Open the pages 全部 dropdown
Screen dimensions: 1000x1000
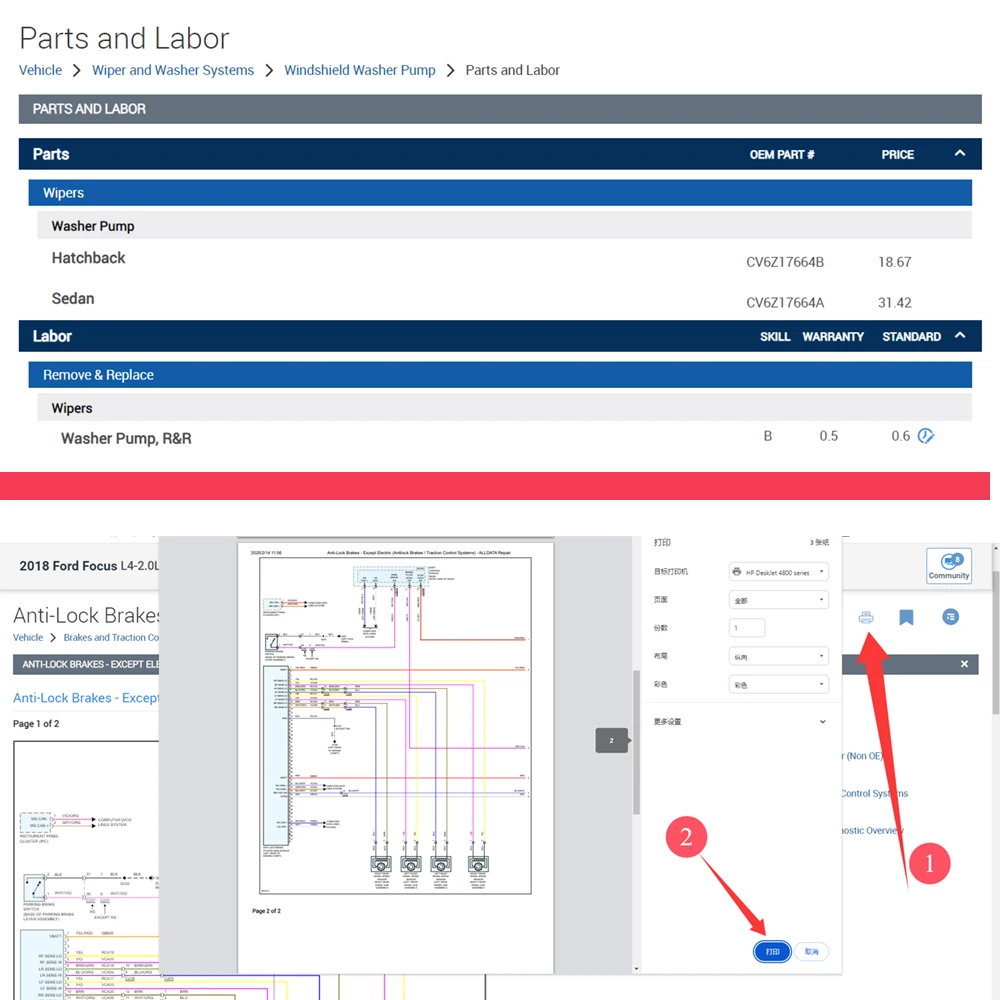(779, 599)
